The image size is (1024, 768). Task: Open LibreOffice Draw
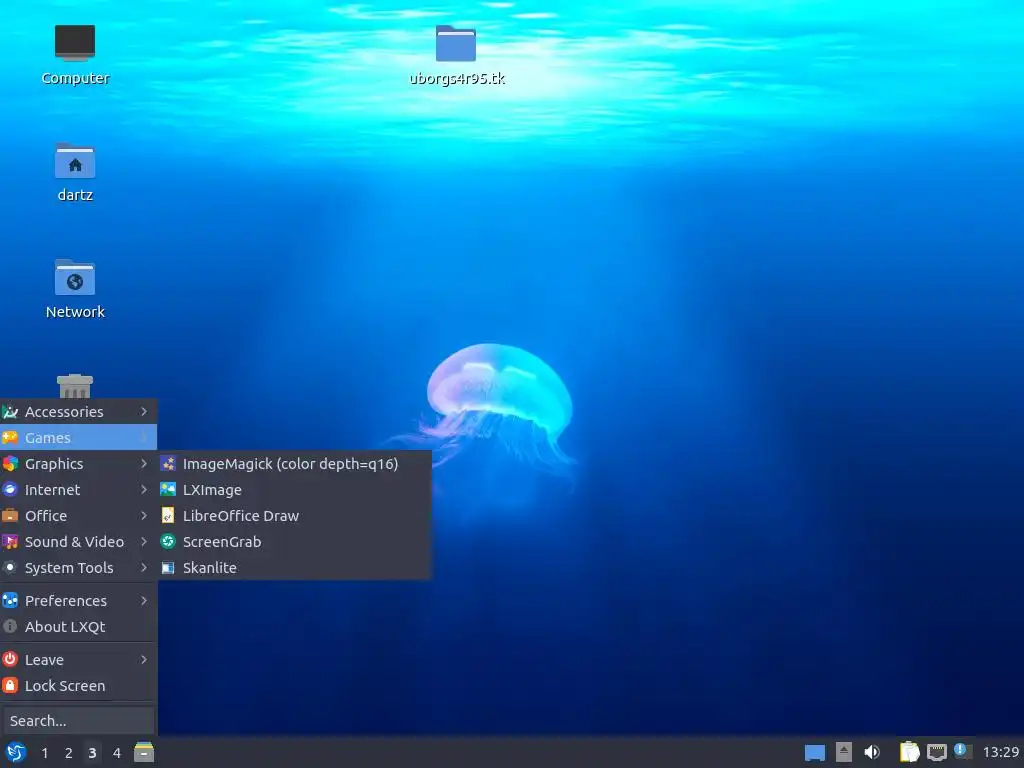[295, 516]
